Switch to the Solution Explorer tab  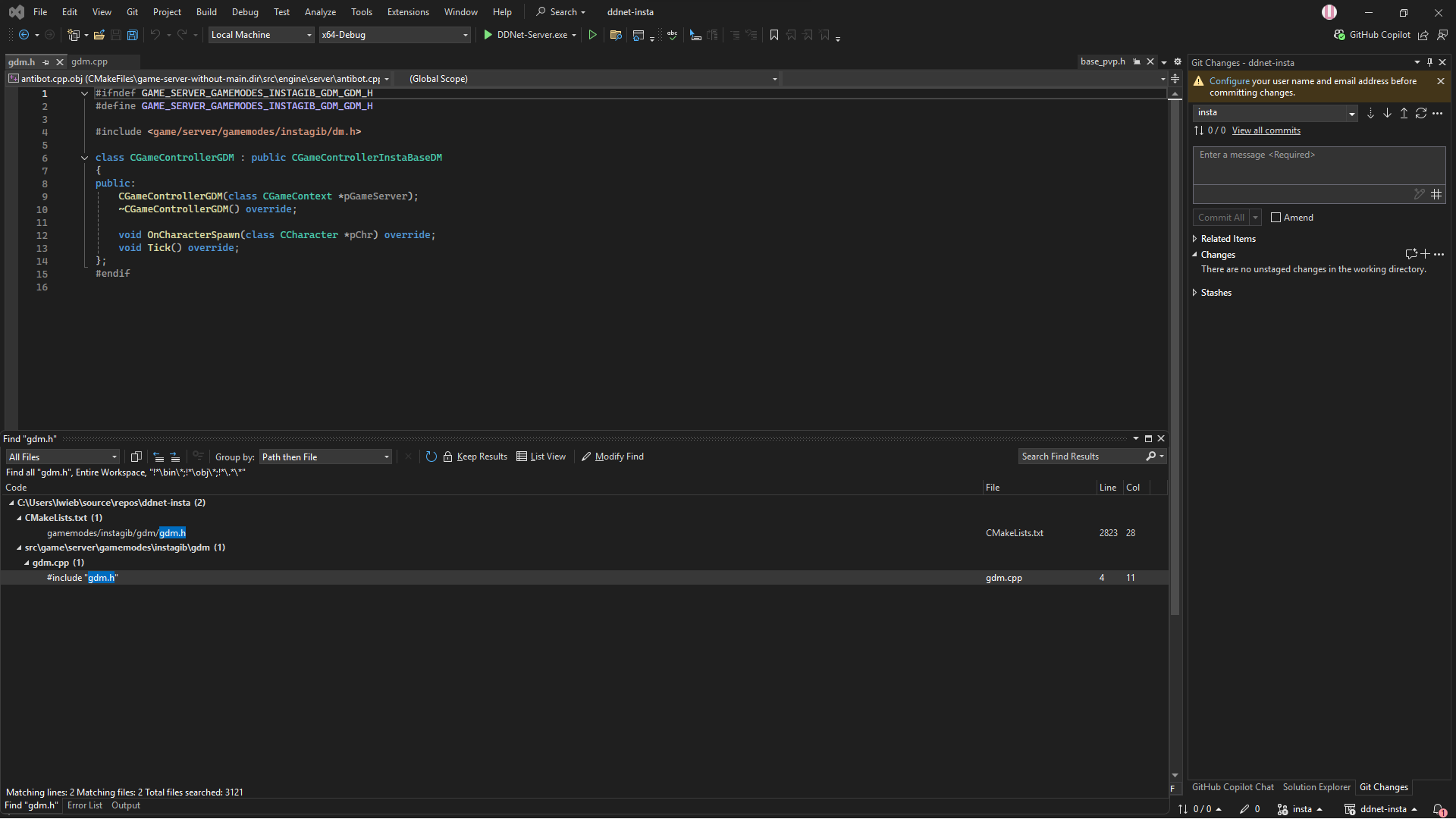pos(1316,787)
